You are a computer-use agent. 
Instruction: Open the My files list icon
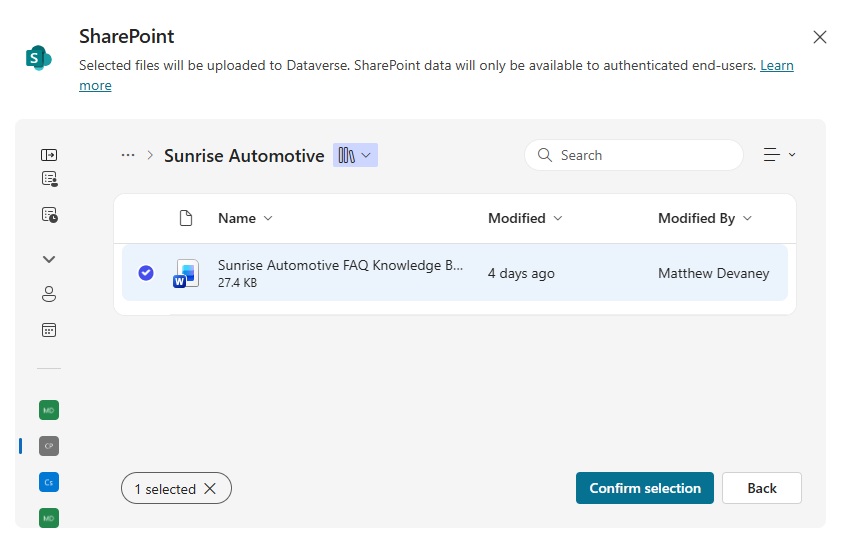tap(49, 179)
